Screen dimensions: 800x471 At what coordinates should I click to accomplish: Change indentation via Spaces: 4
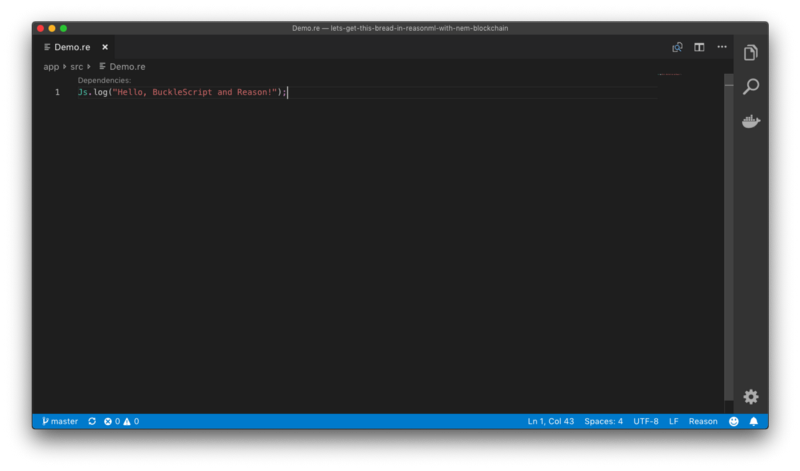[604, 421]
